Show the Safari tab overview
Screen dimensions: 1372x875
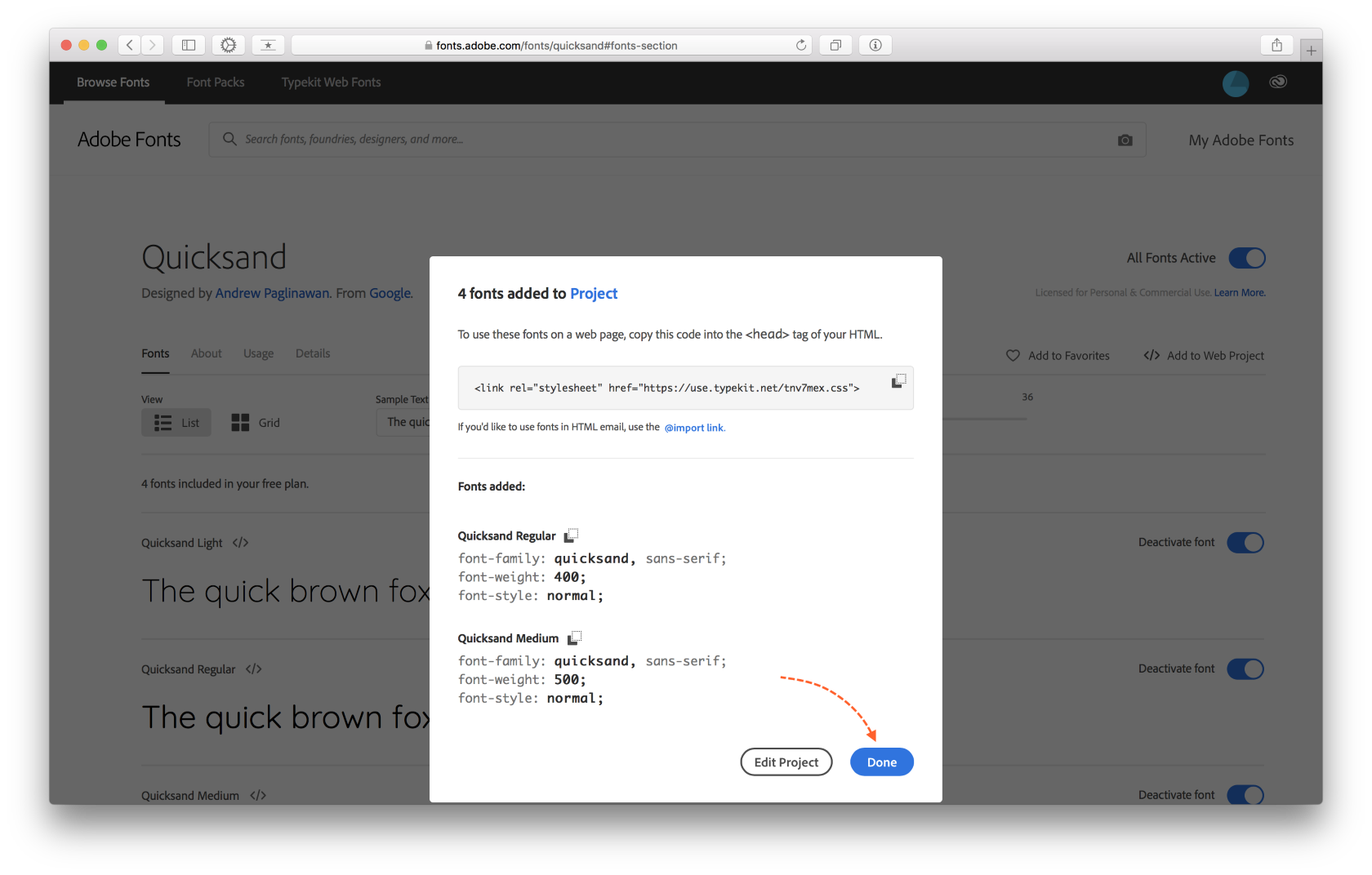835,45
